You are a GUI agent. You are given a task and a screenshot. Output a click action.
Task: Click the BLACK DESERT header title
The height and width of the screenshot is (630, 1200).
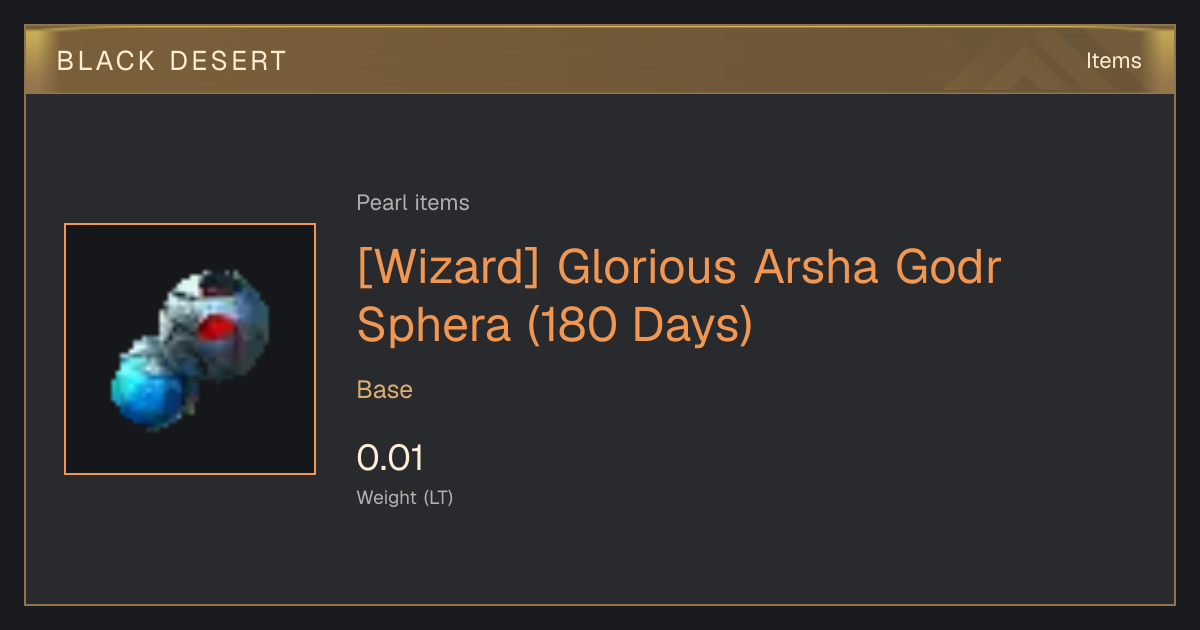coord(172,61)
